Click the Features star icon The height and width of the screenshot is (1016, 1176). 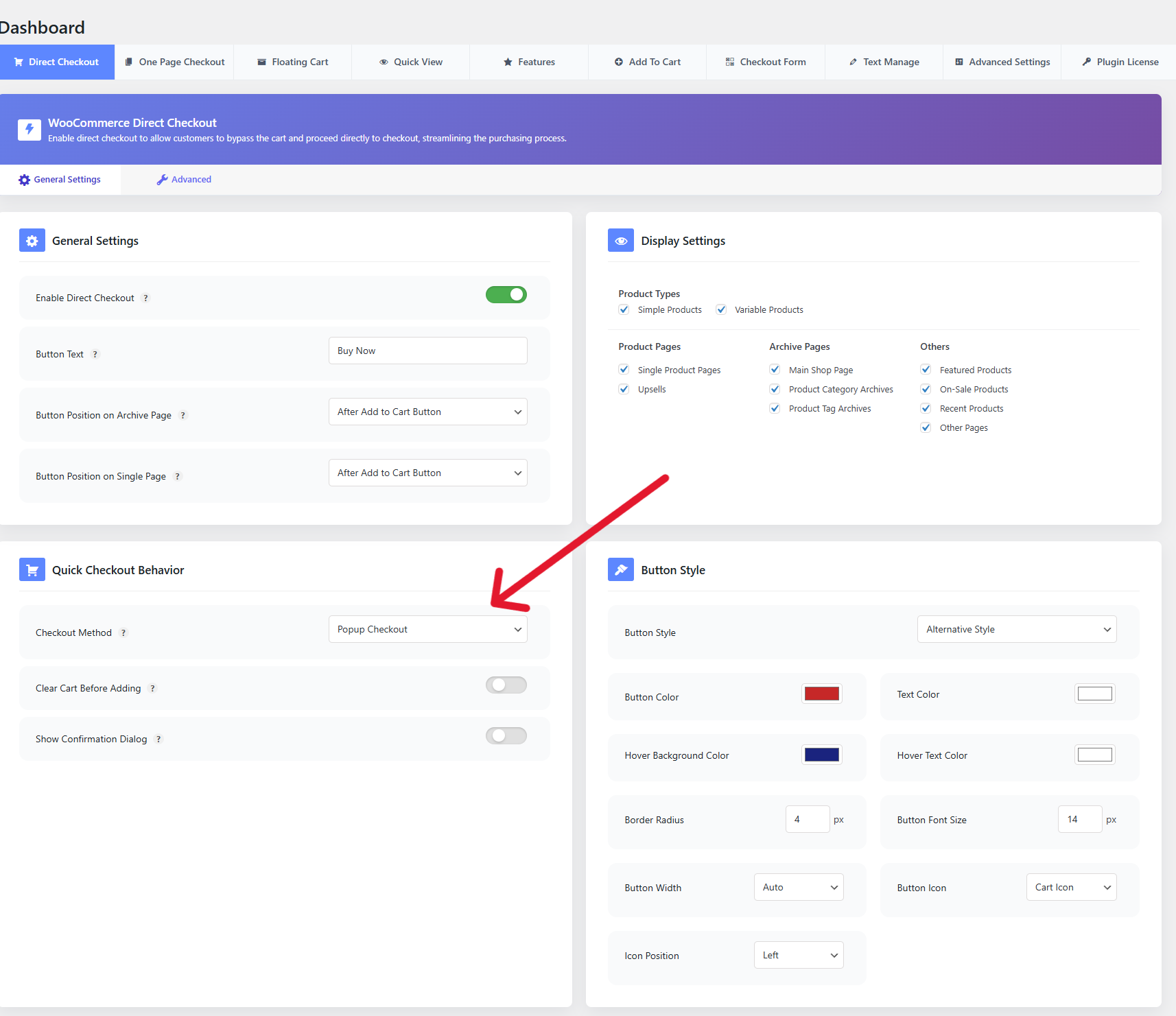coord(508,62)
